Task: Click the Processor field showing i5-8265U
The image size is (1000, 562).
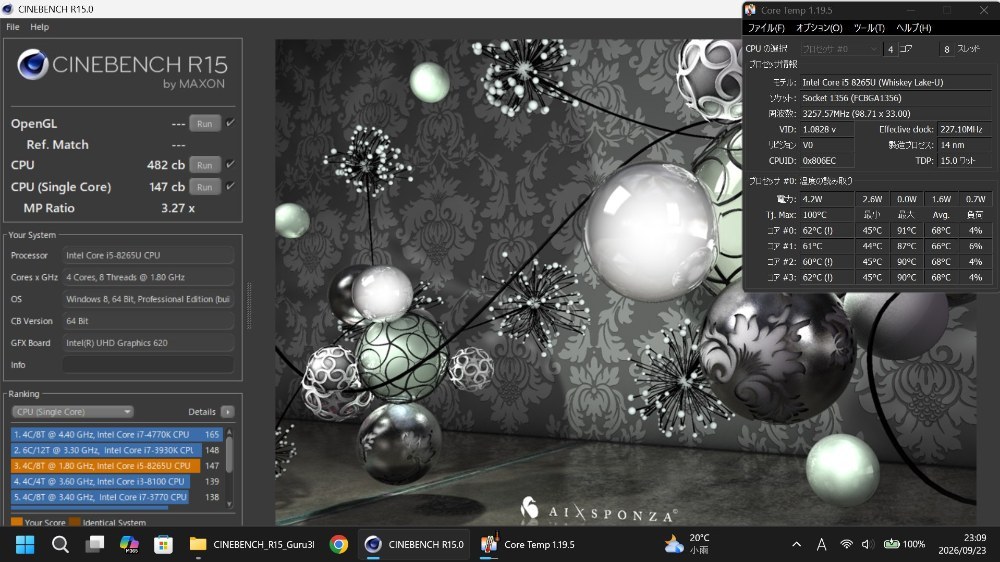Action: coord(148,255)
